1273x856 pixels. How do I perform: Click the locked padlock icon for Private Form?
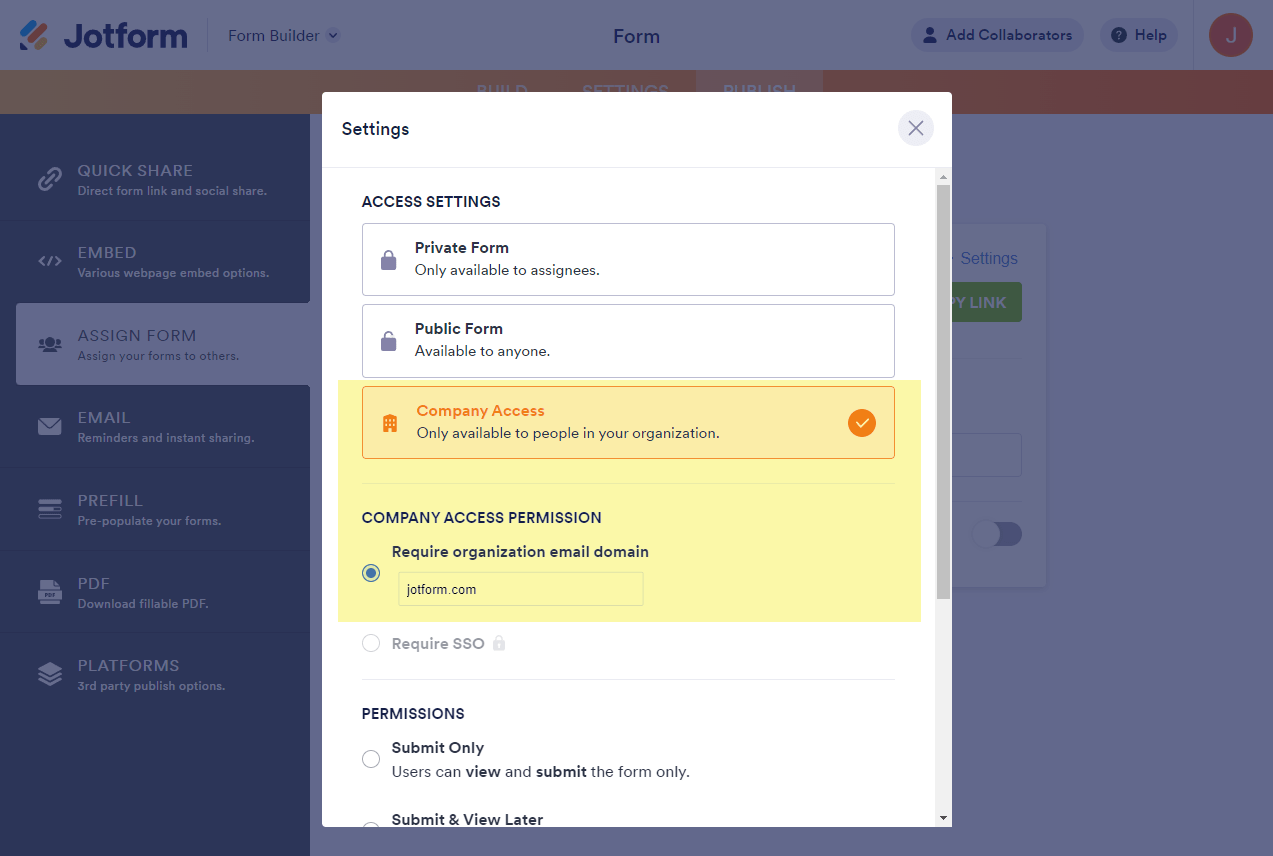(x=389, y=260)
